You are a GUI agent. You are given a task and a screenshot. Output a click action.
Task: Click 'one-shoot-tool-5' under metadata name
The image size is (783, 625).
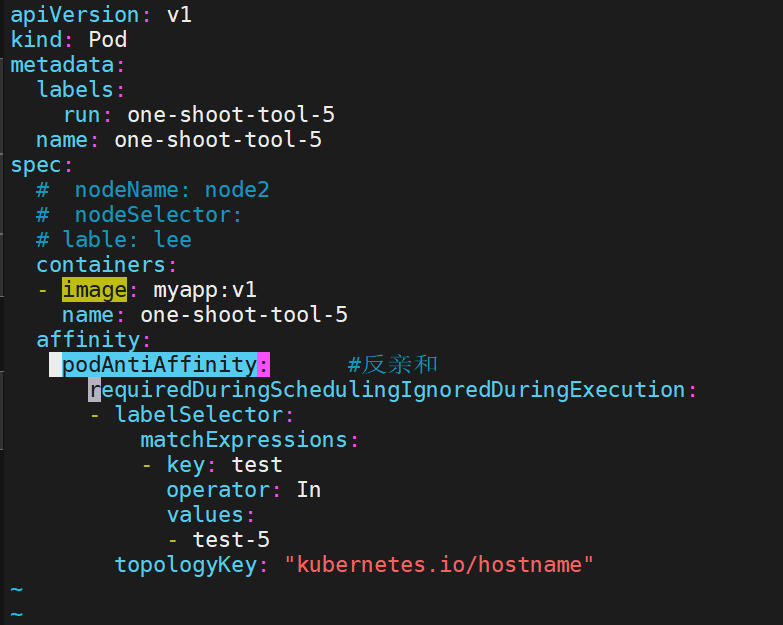coord(218,140)
